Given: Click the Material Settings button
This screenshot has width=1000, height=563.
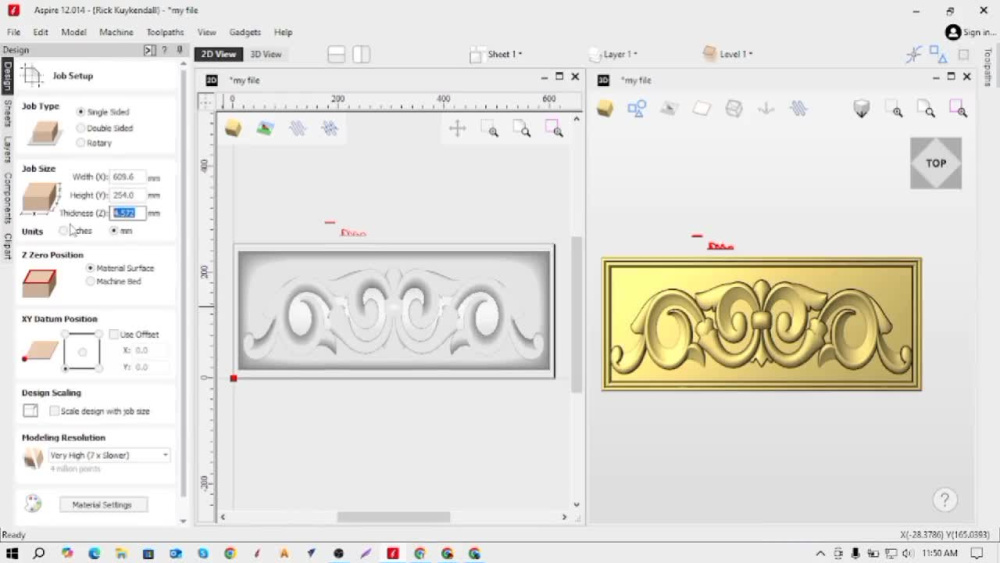Looking at the screenshot, I should [102, 504].
